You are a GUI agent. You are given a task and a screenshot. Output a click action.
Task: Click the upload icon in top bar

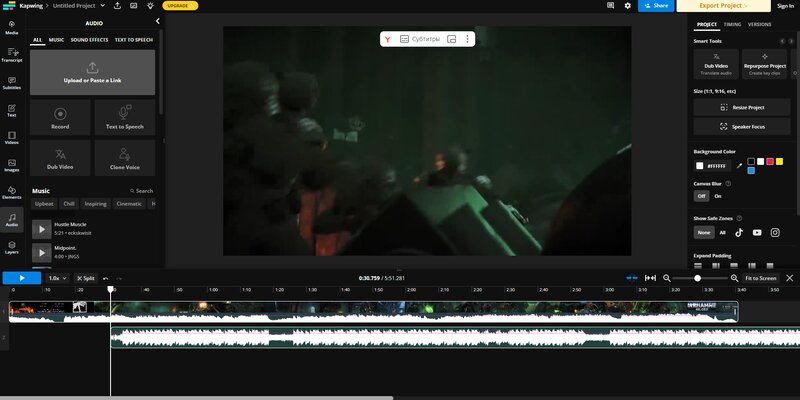[x=117, y=6]
